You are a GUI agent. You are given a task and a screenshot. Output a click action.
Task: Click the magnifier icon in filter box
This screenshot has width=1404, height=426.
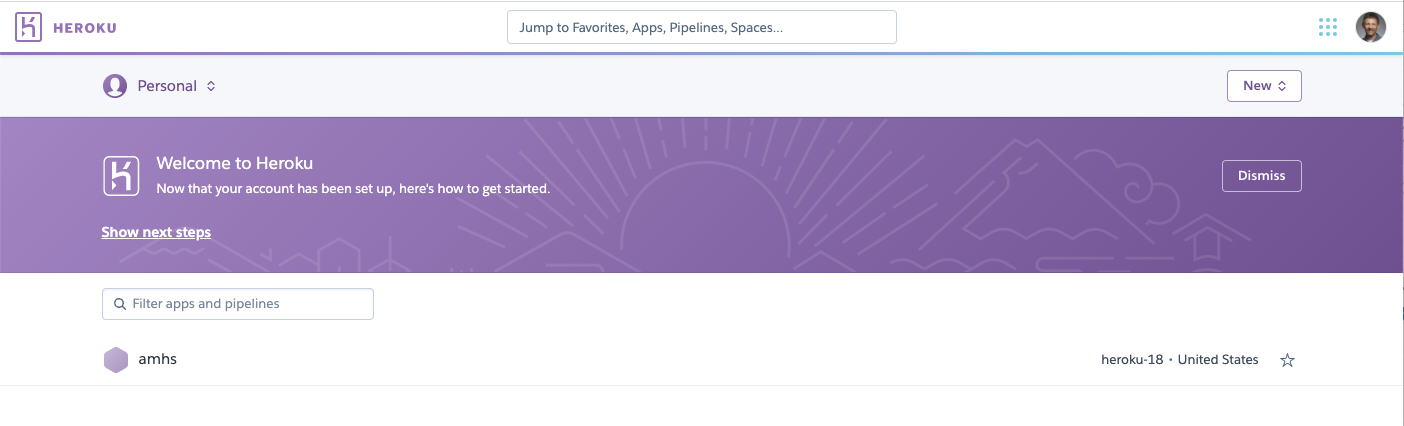(x=120, y=304)
